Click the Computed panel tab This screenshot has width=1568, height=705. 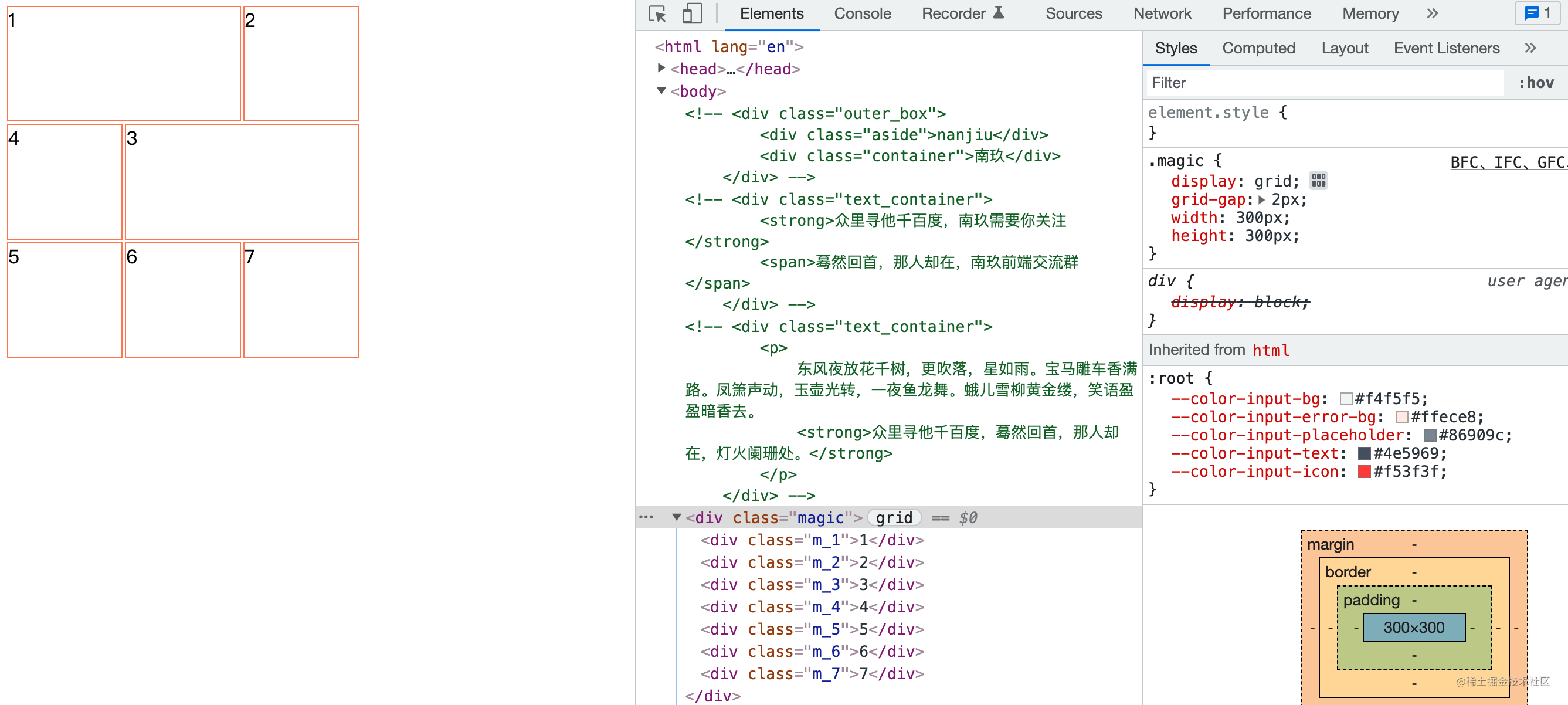tap(1259, 48)
